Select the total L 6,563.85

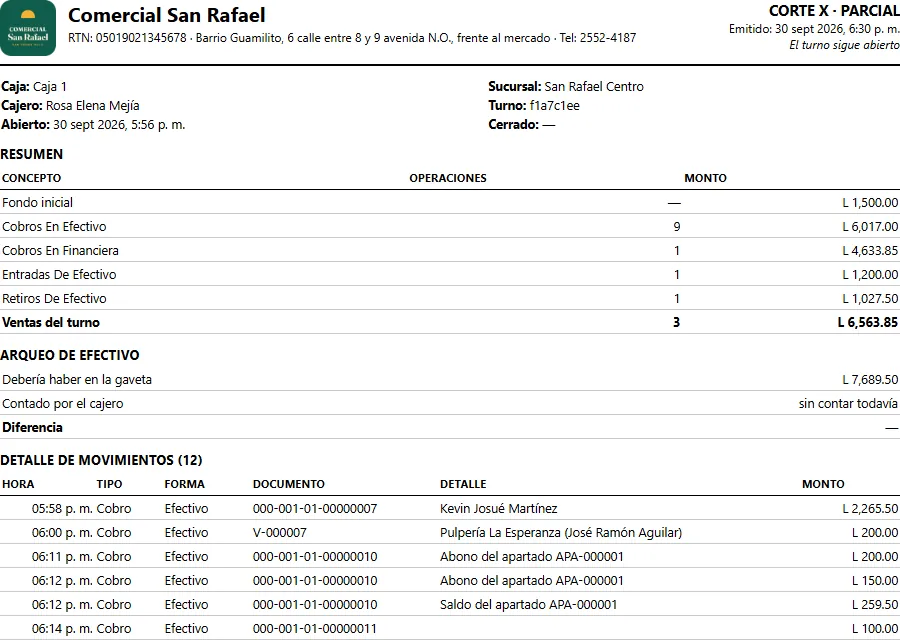868,323
